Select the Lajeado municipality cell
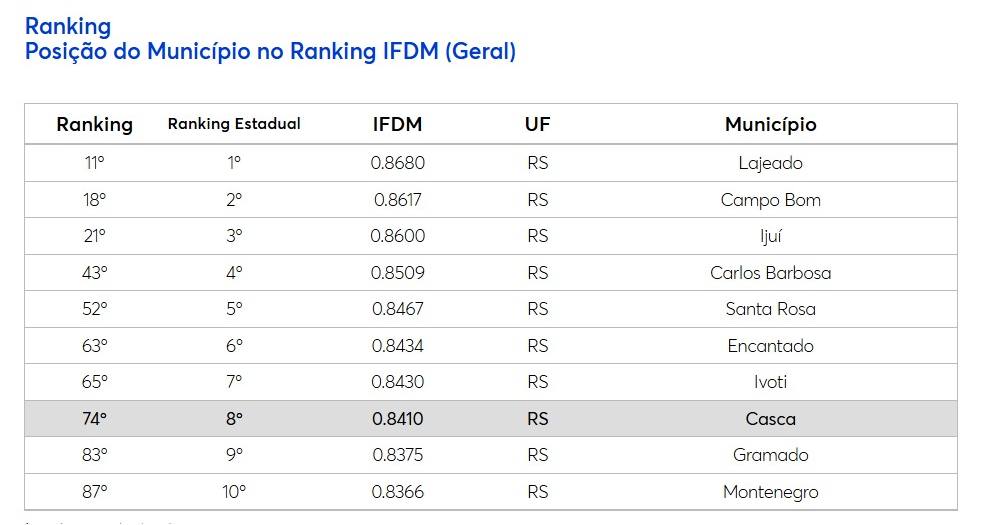 tap(771, 164)
